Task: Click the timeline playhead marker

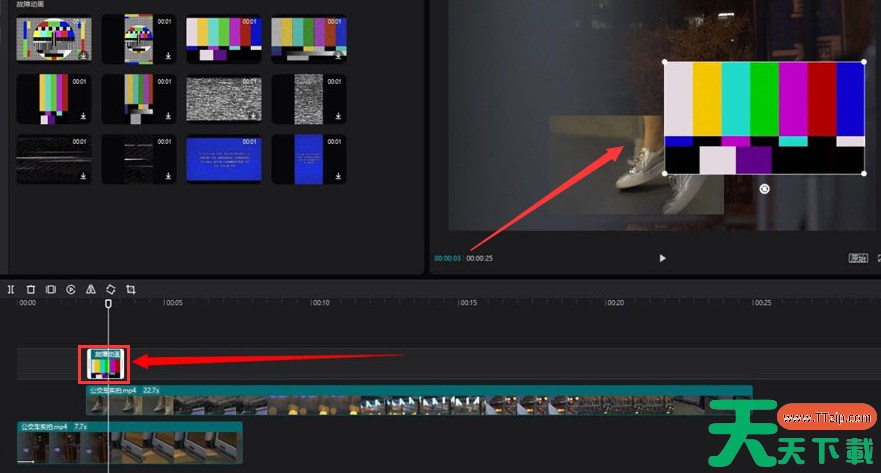Action: 108,303
